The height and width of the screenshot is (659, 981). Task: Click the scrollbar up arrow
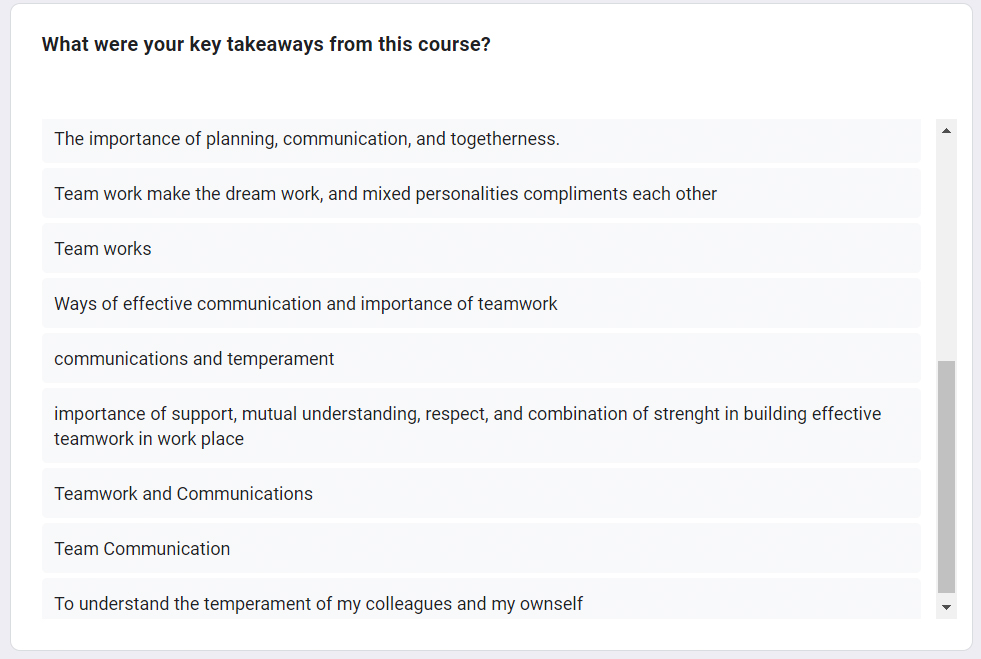(x=946, y=130)
